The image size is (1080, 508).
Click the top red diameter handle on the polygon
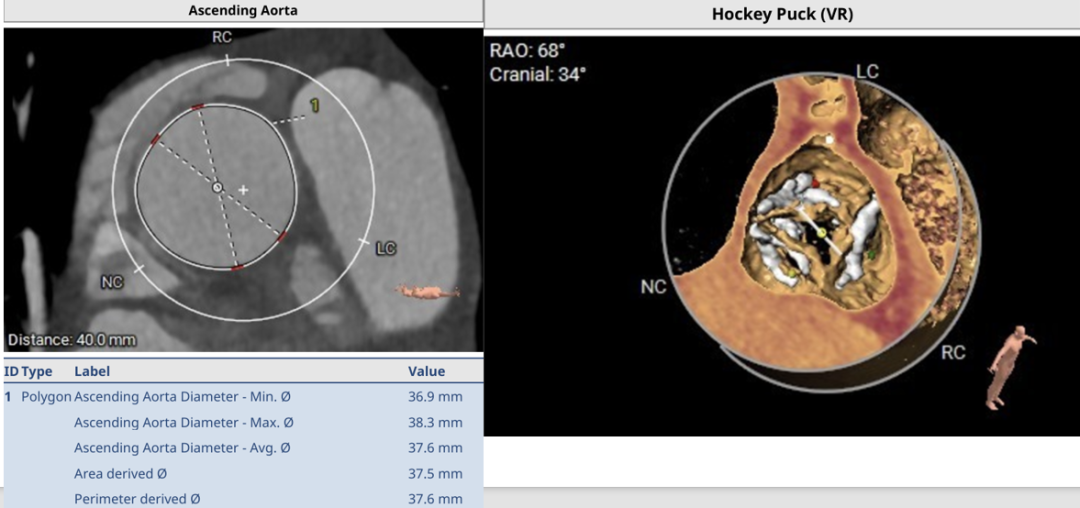198,107
